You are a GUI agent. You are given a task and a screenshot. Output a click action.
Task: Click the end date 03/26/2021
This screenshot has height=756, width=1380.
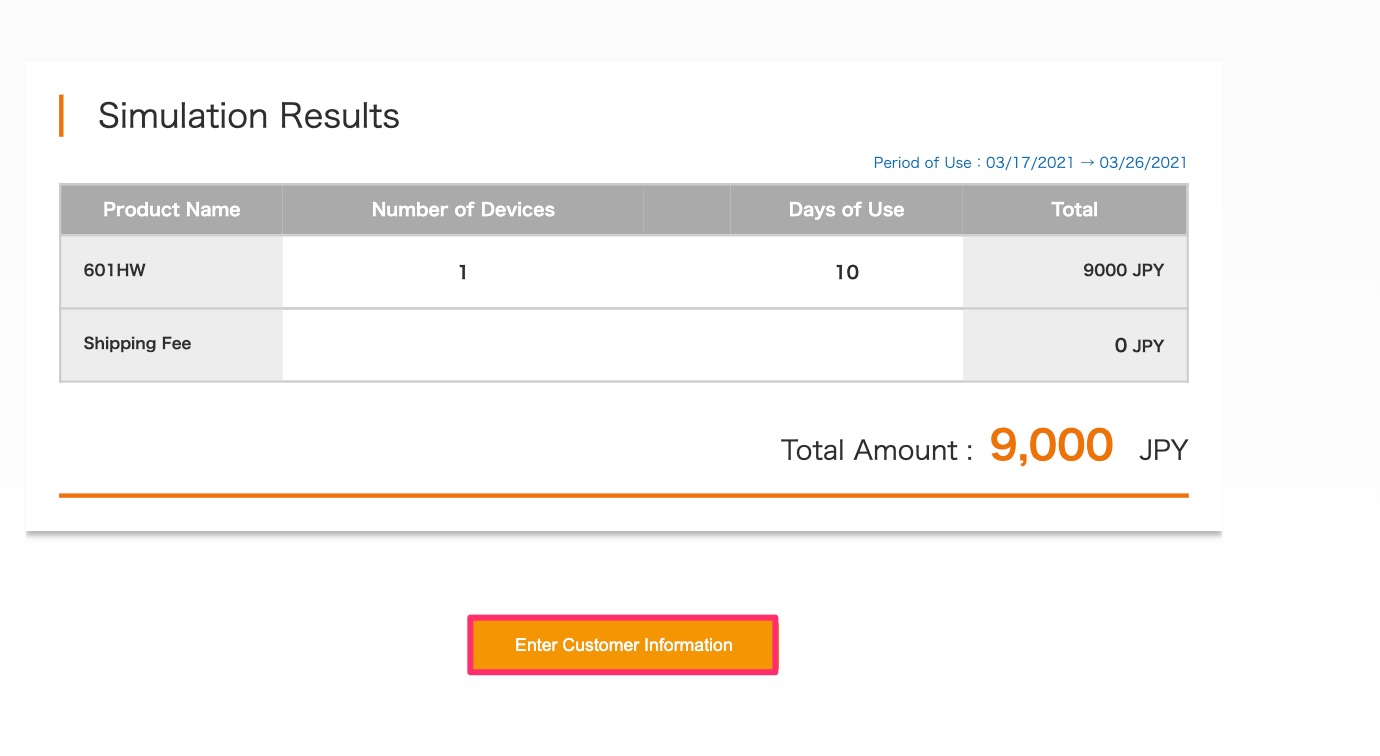pos(1143,163)
